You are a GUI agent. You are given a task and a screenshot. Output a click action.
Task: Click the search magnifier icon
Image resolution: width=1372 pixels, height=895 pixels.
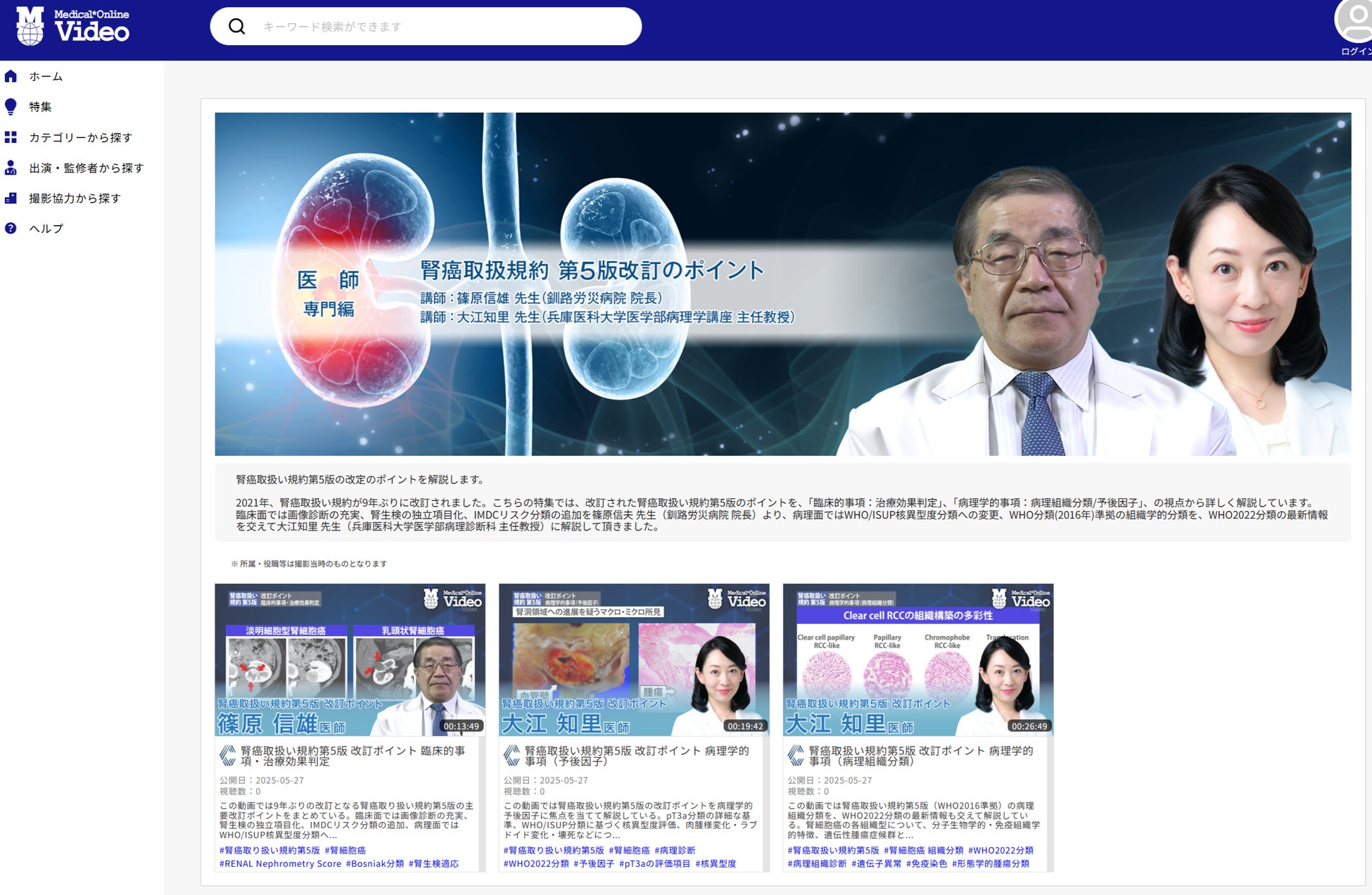click(237, 27)
